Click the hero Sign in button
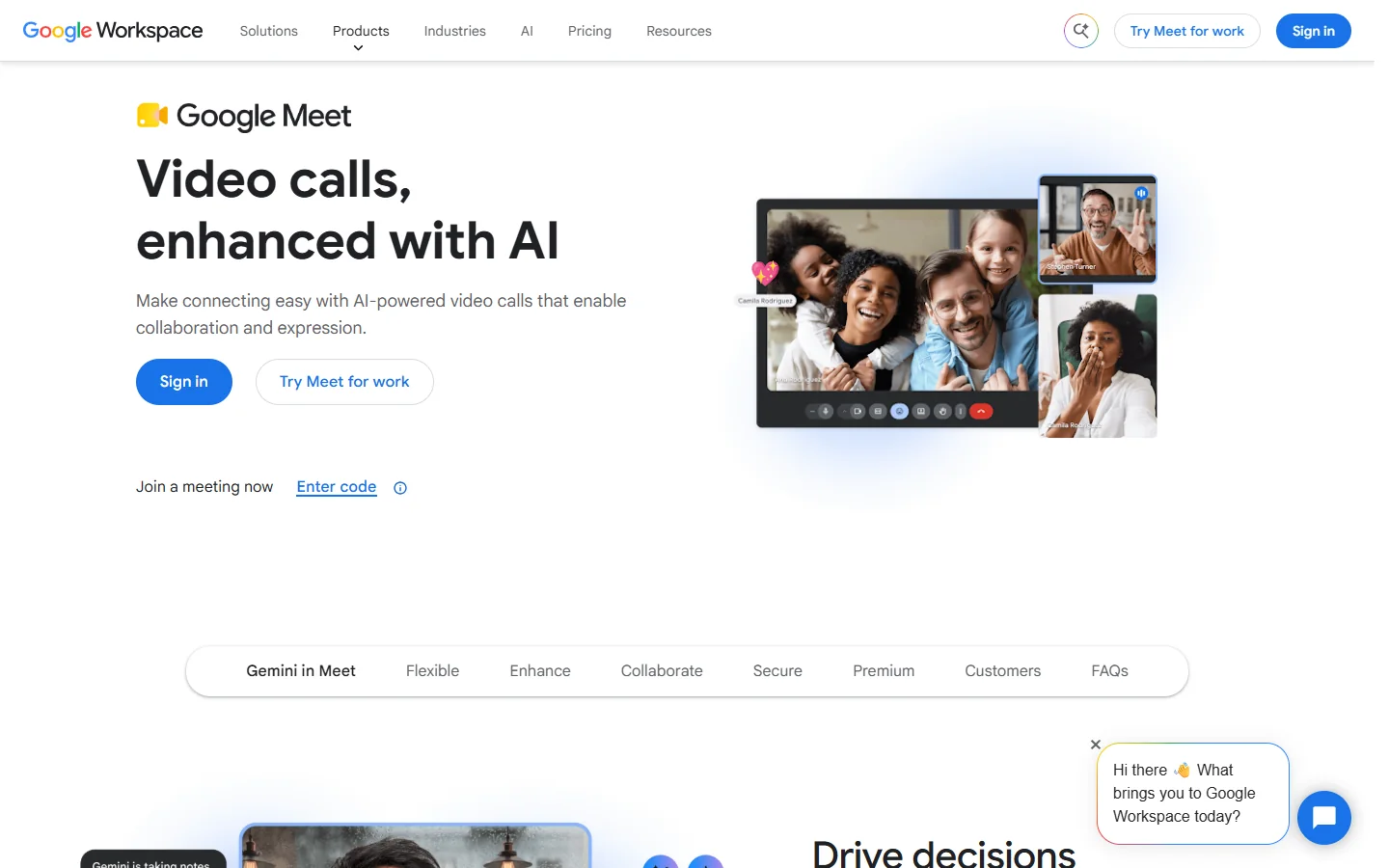1389x868 pixels. 184,382
